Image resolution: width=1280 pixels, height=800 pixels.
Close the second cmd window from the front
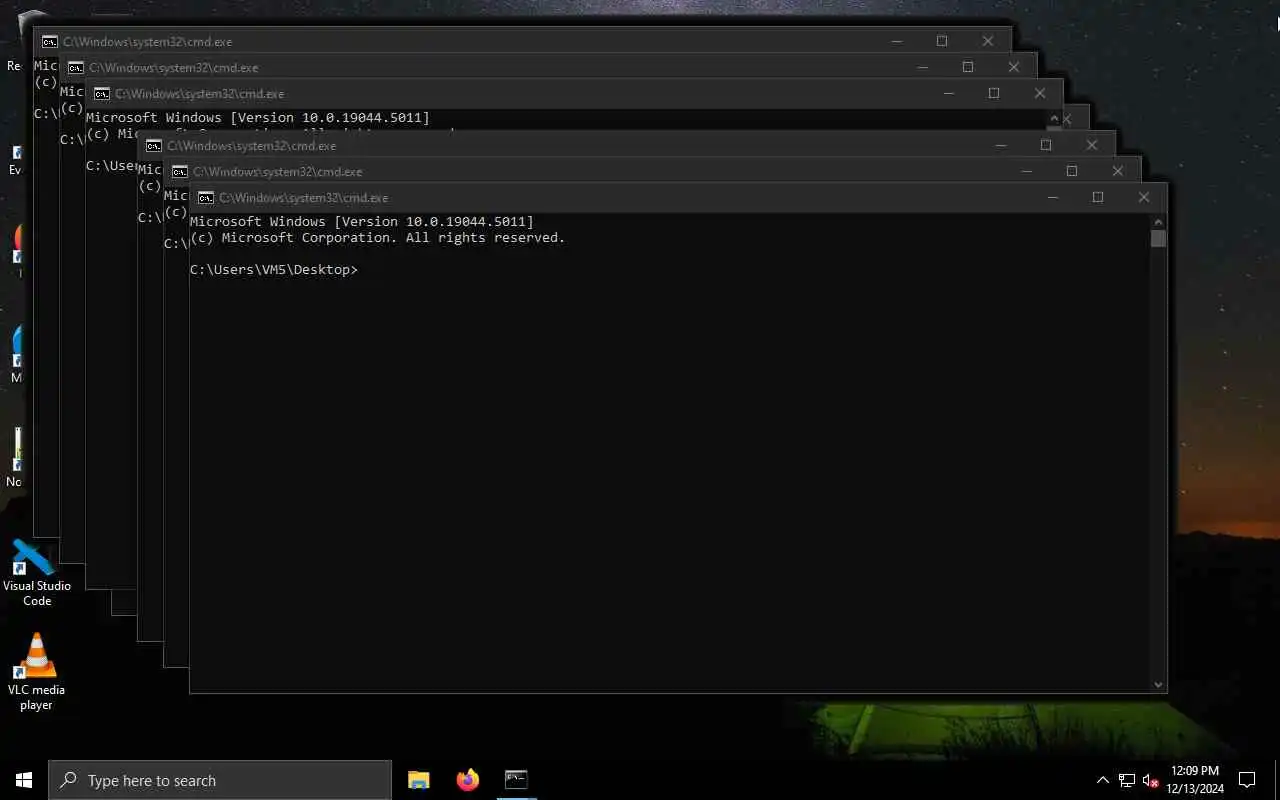point(1118,171)
